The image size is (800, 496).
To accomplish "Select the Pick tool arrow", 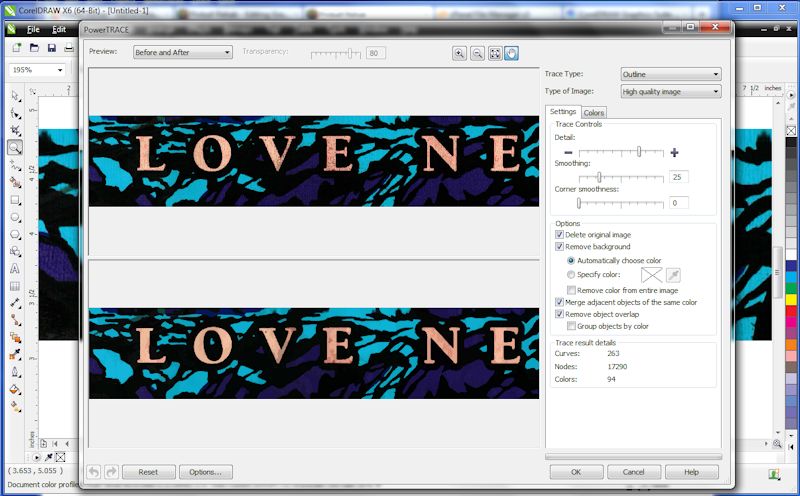I will click(x=15, y=95).
